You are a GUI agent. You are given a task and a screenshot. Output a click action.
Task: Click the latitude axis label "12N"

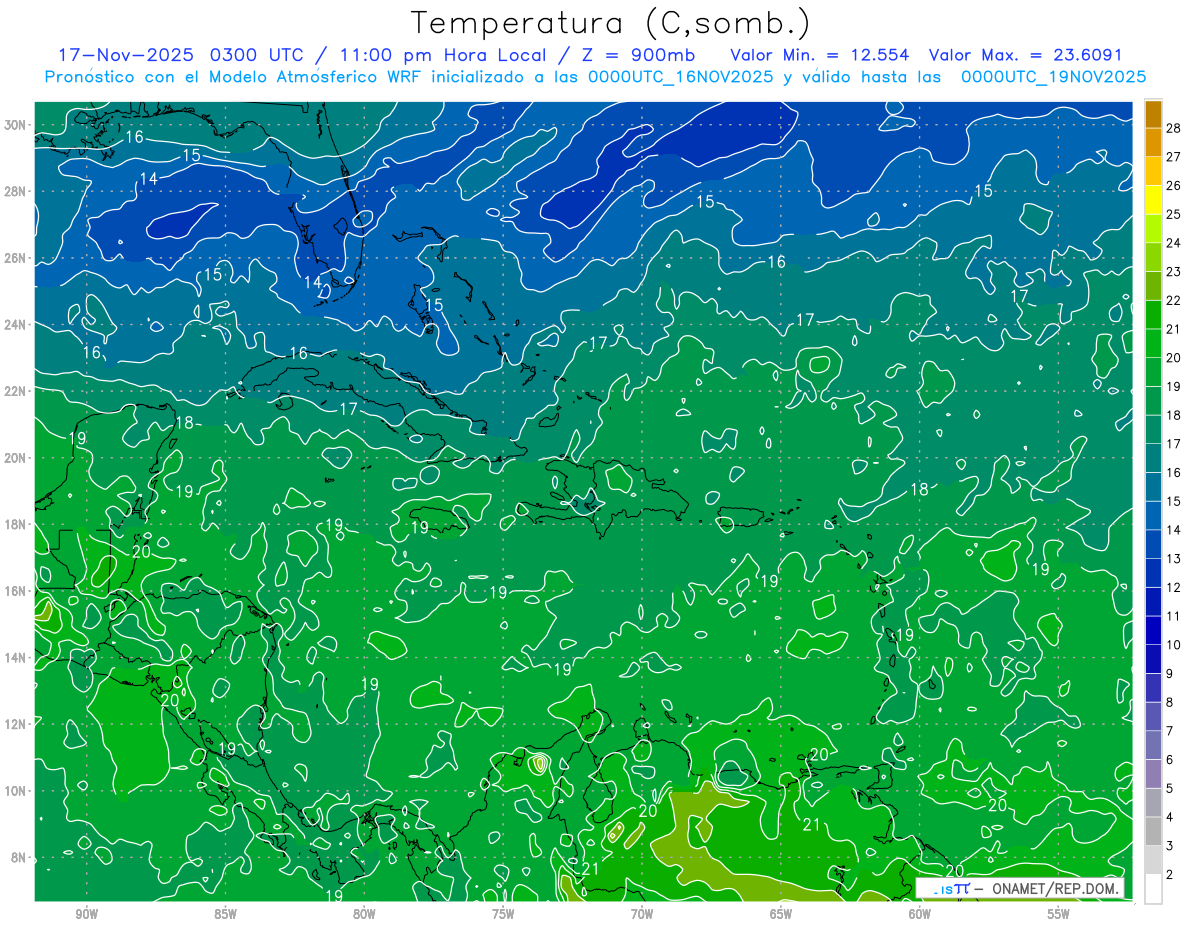coord(15,724)
